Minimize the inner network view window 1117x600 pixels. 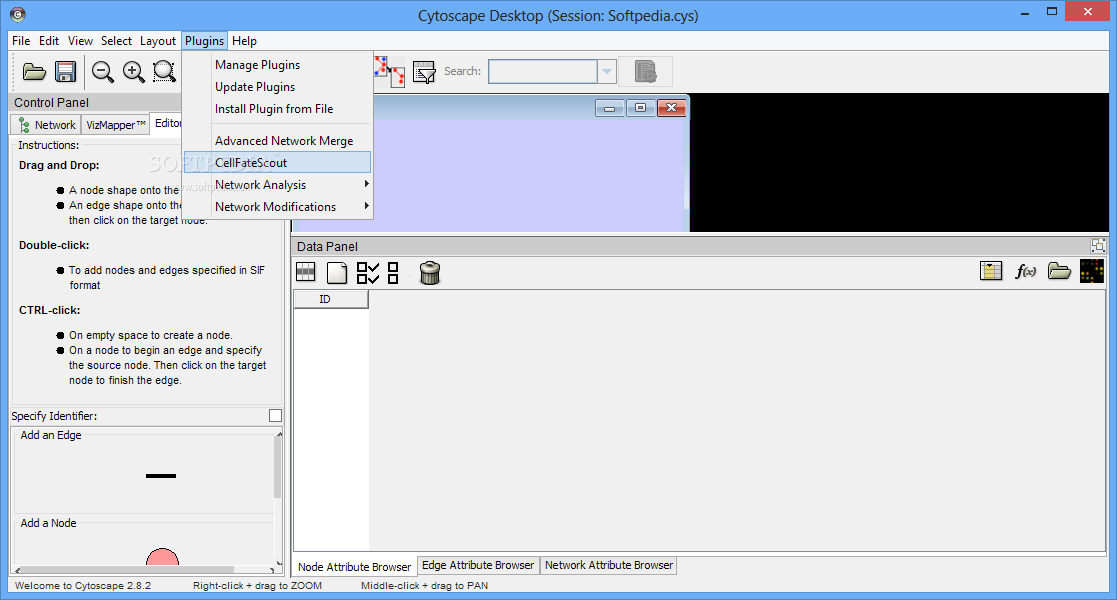pyautogui.click(x=610, y=108)
